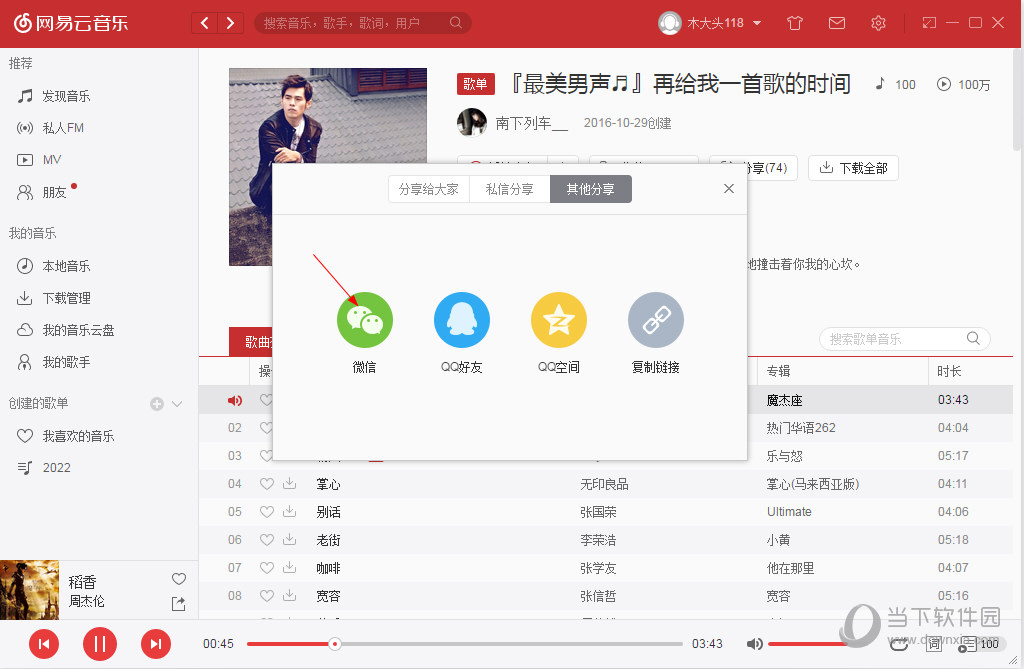Share to QQ空间 star icon
The height and width of the screenshot is (669, 1024).
tap(558, 320)
